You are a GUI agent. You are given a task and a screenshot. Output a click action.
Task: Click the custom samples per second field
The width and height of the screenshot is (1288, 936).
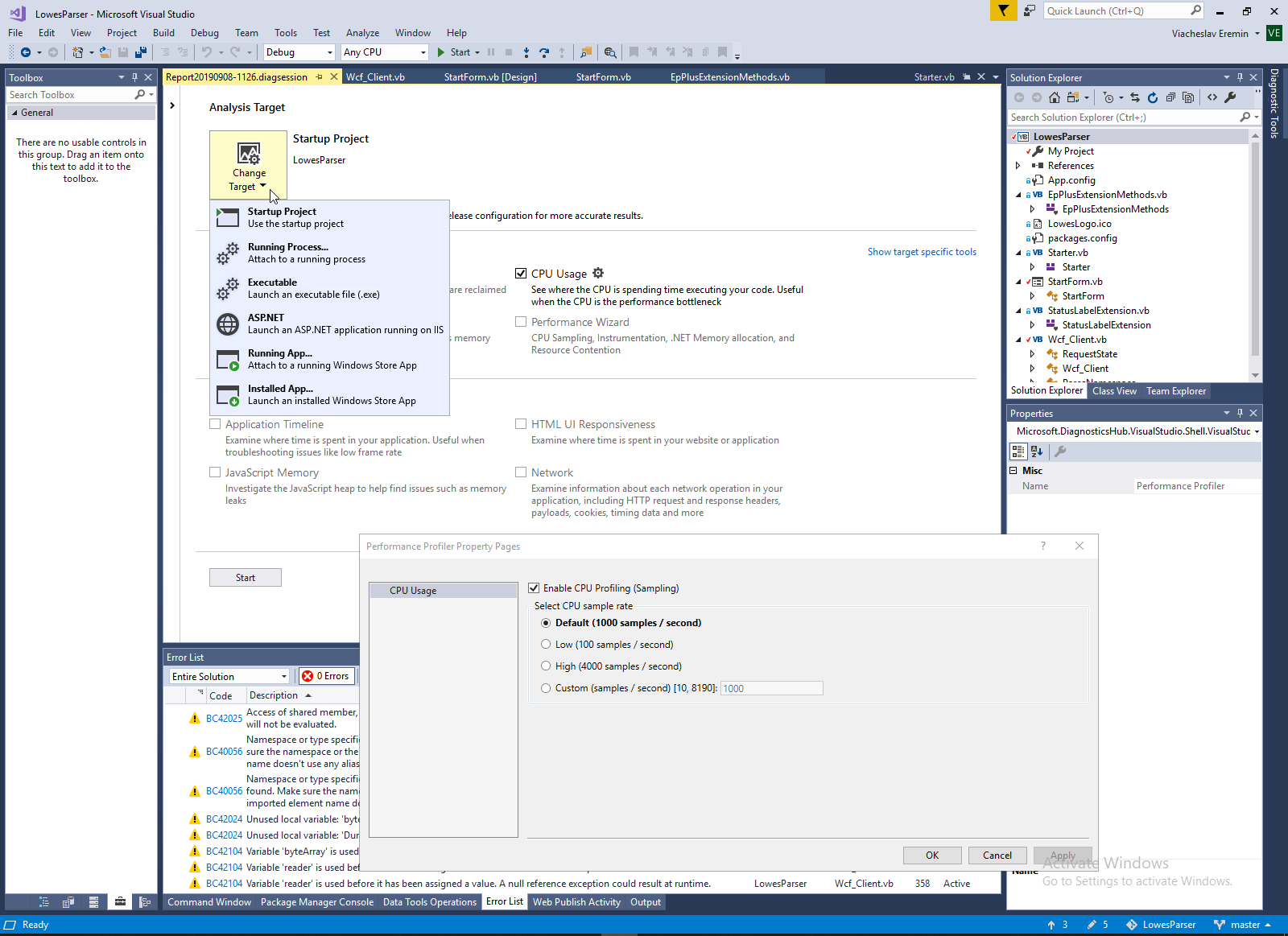pos(771,688)
